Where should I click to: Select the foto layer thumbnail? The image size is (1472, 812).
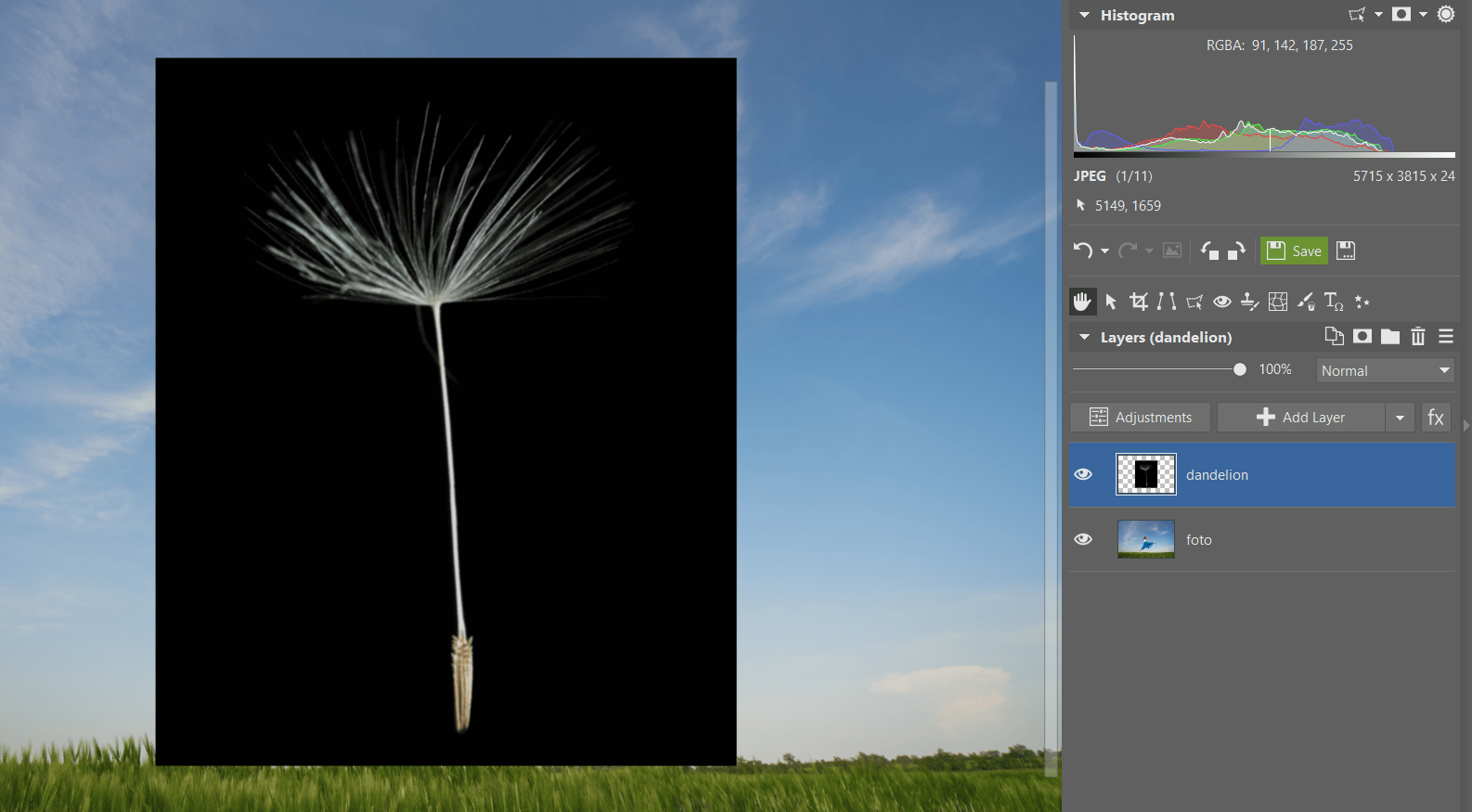pyautogui.click(x=1146, y=539)
